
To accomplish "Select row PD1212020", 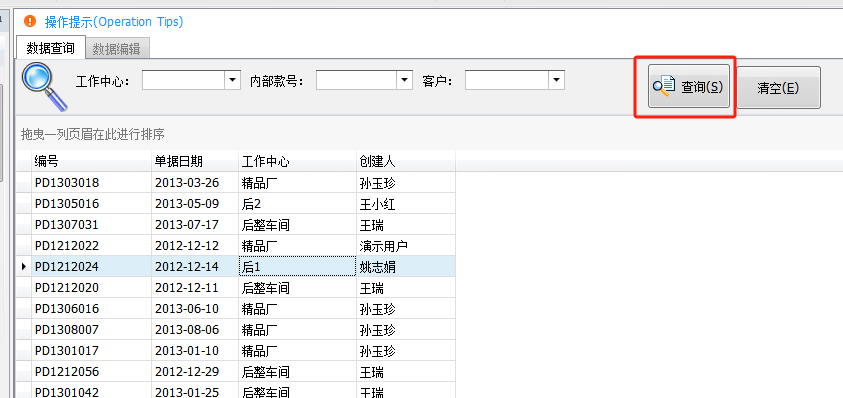I will [x=235, y=288].
